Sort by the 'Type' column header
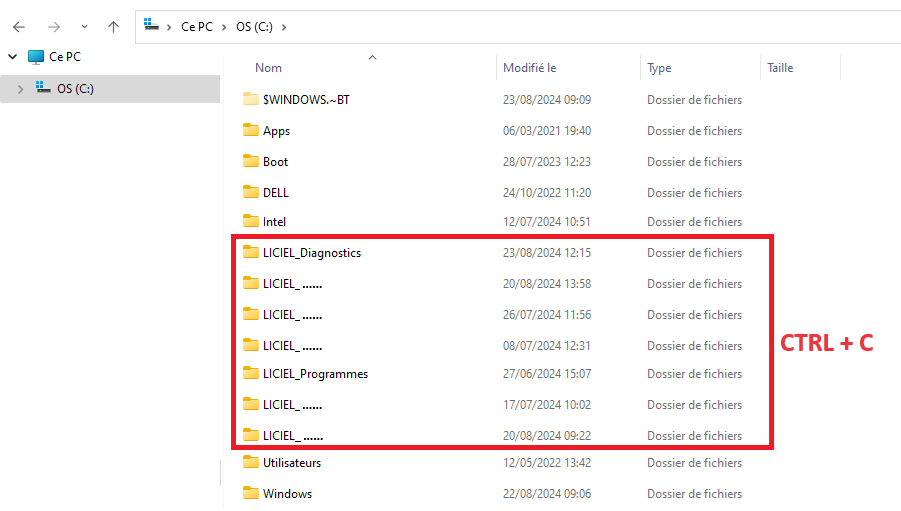Screen dimensions: 901x511 point(659,68)
